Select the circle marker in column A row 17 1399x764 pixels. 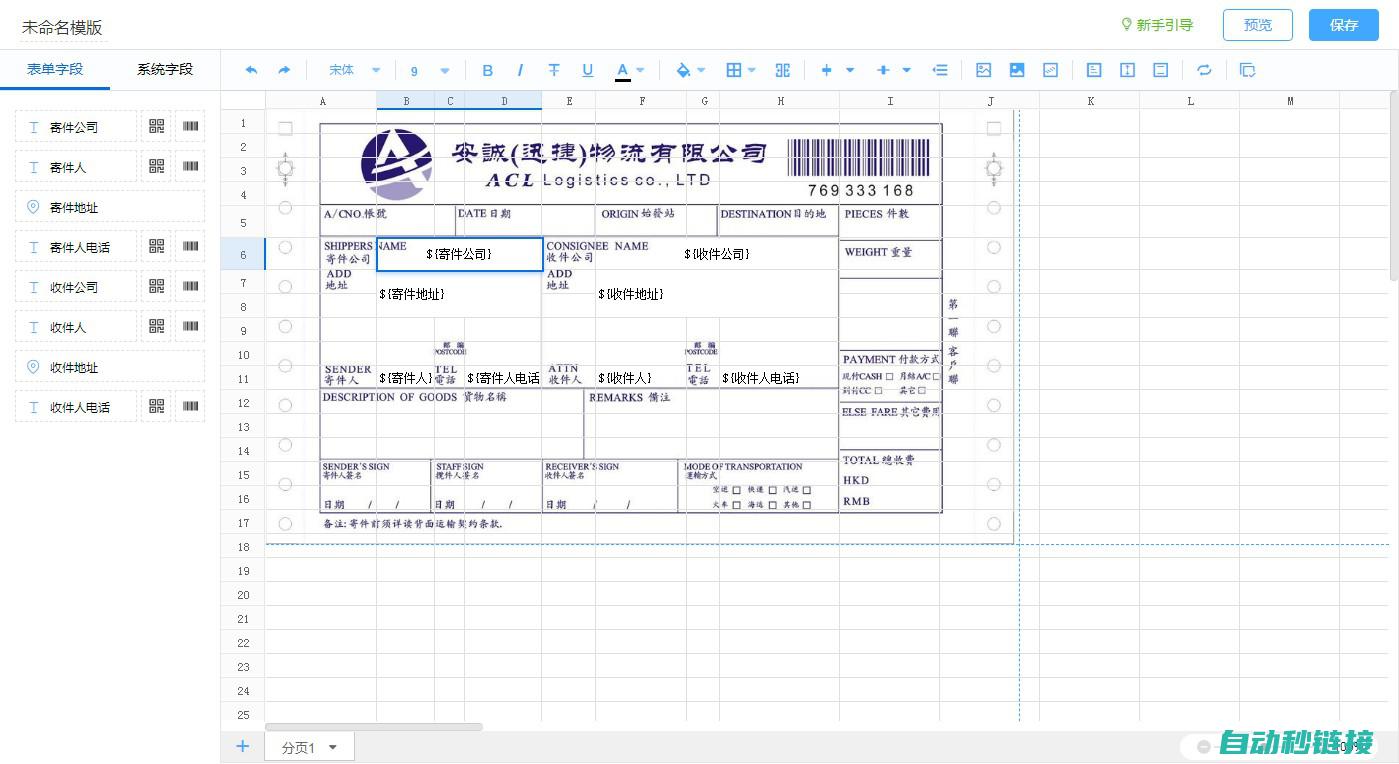[285, 523]
